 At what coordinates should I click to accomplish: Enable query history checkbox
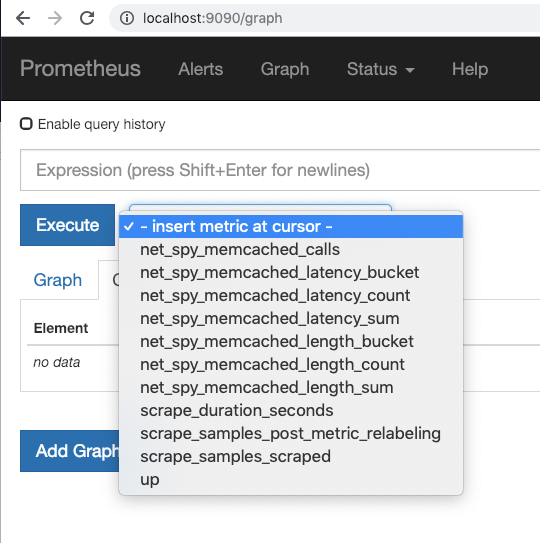pyautogui.click(x=26, y=124)
